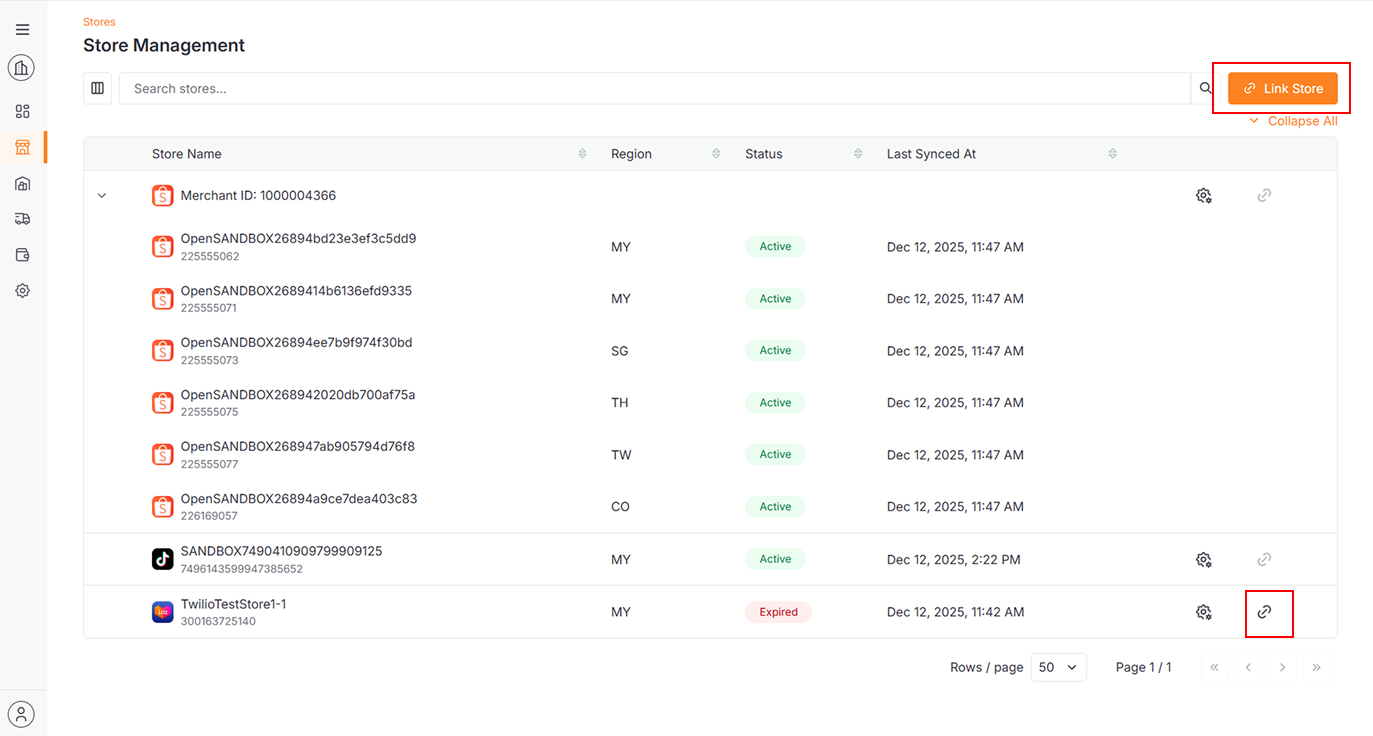Open settings gear for TwilioTestStore1-1
The image size is (1373, 736).
[x=1204, y=612]
